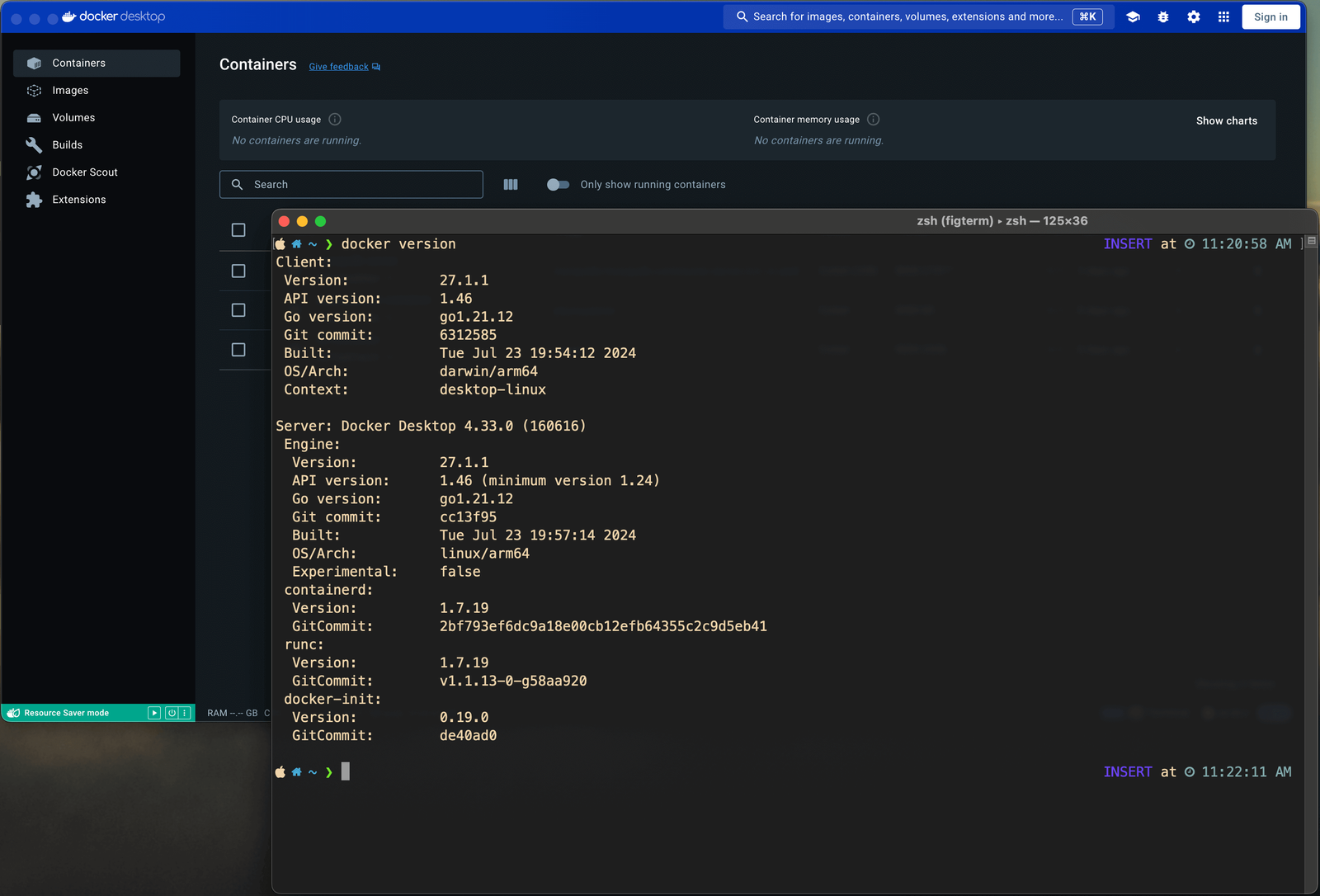Screen dimensions: 1320x896
Task: Enable Only show running containers
Action: 559,185
